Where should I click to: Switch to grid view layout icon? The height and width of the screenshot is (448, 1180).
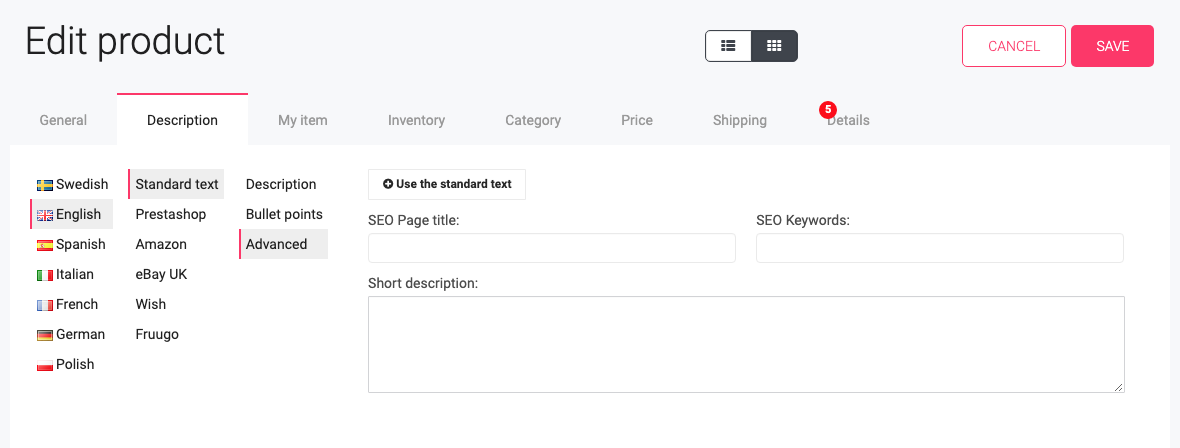(774, 46)
